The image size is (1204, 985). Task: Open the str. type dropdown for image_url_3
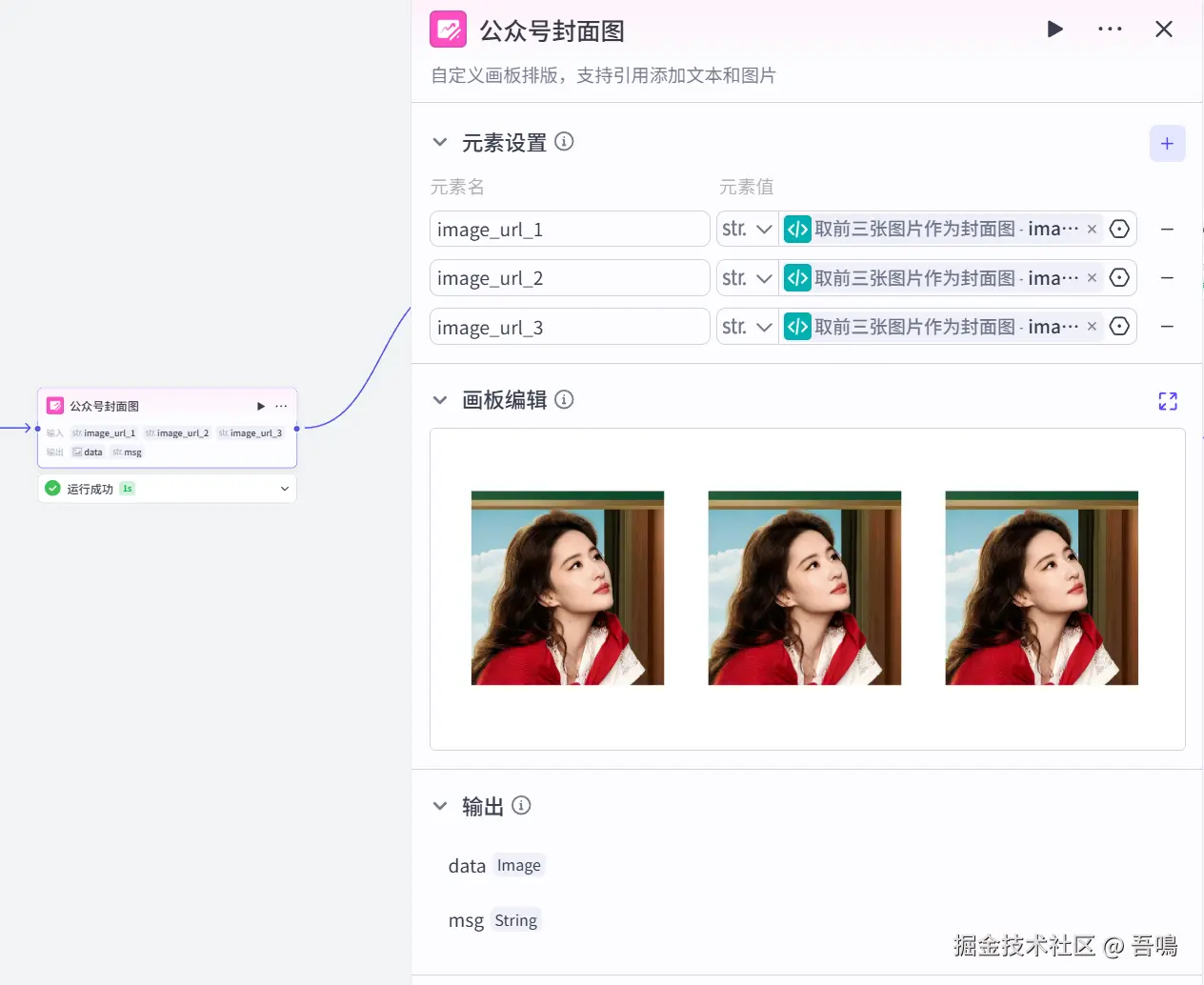pyautogui.click(x=748, y=327)
